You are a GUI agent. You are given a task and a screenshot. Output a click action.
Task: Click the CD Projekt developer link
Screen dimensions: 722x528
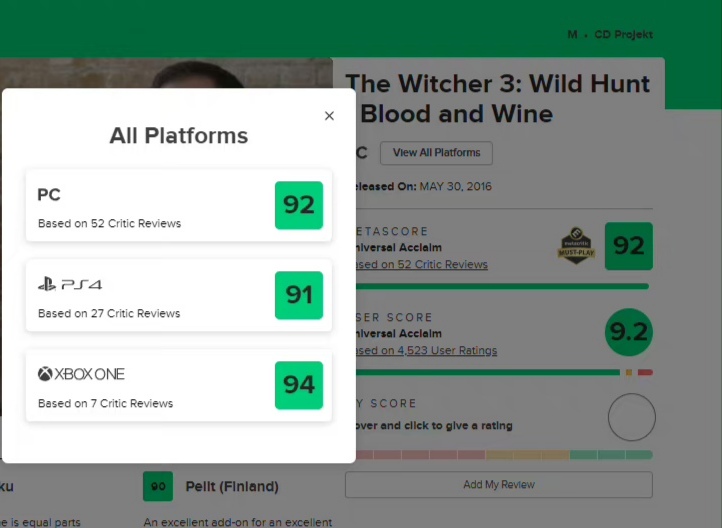623,35
